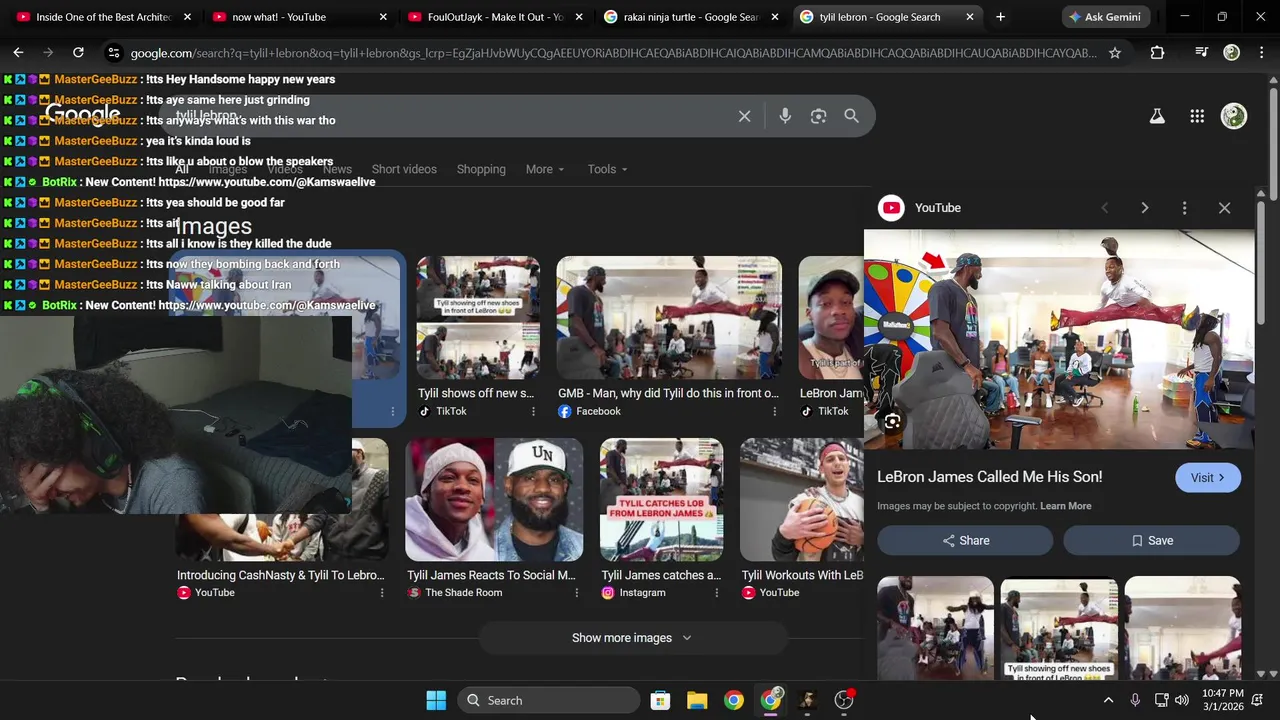Launch File Explorer from the taskbar
Image resolution: width=1280 pixels, height=720 pixels.
click(697, 700)
